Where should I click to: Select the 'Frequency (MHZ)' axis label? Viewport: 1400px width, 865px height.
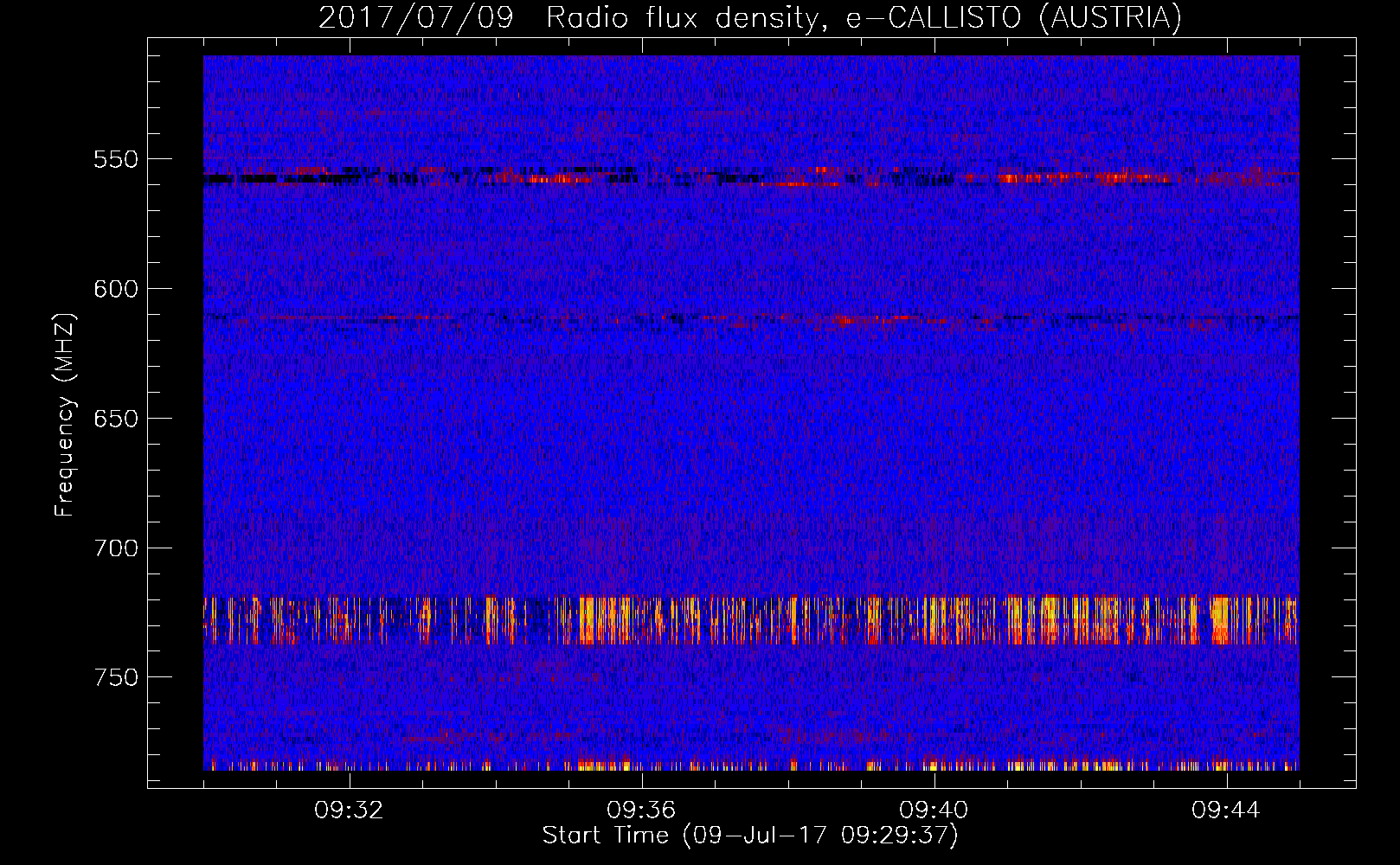click(64, 415)
